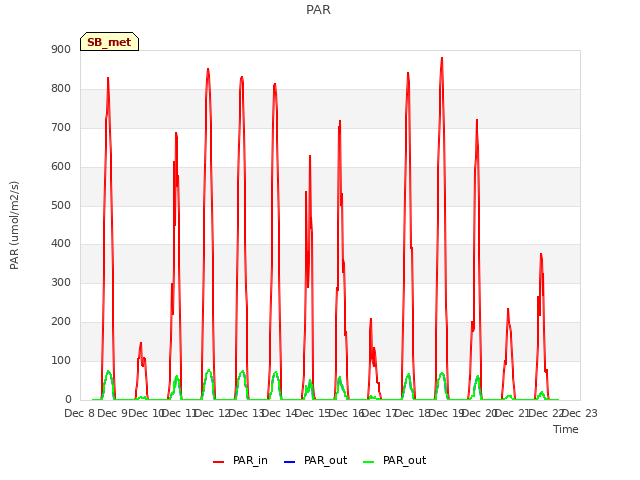Click the Dec 23 x-axis label
640x480 pixels.
point(580,413)
